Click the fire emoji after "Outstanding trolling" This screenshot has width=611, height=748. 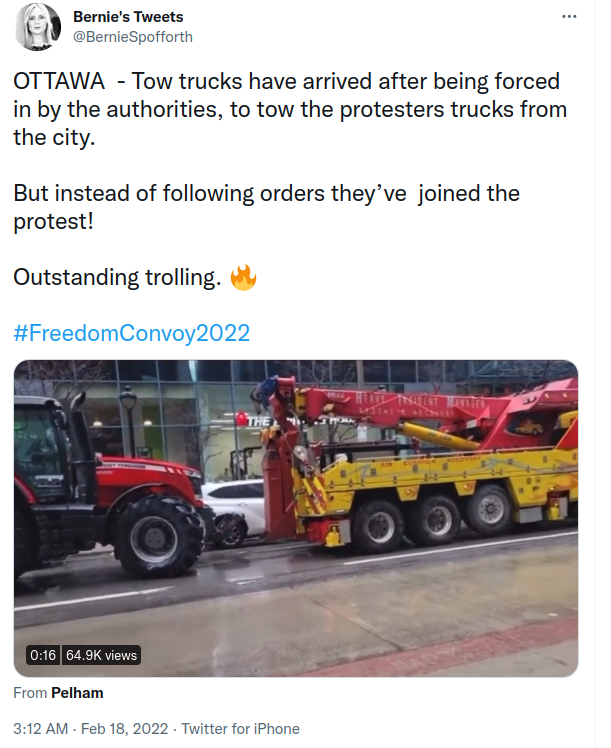(x=243, y=277)
